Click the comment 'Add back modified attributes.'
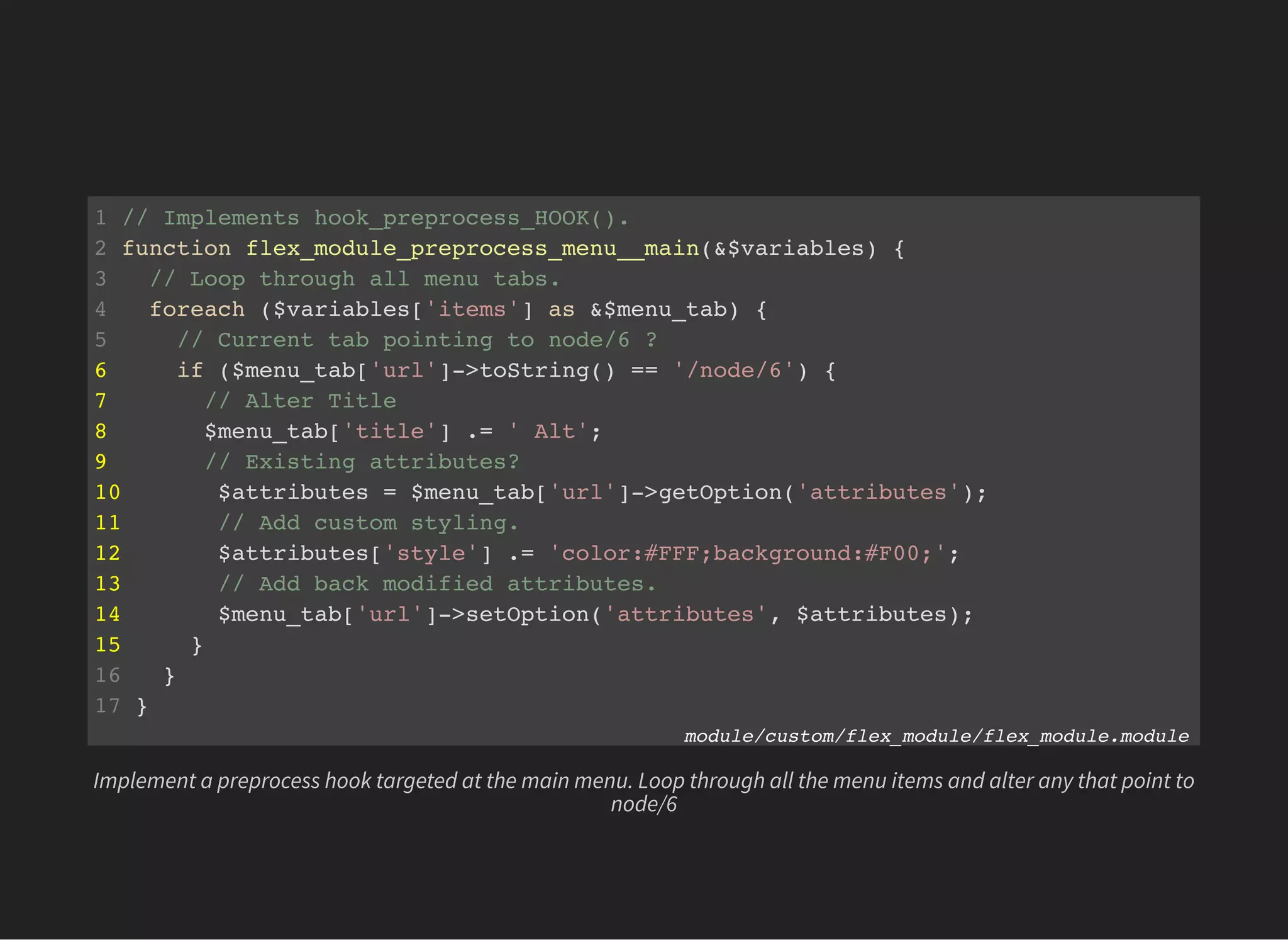The height and width of the screenshot is (940, 1288). [x=438, y=584]
